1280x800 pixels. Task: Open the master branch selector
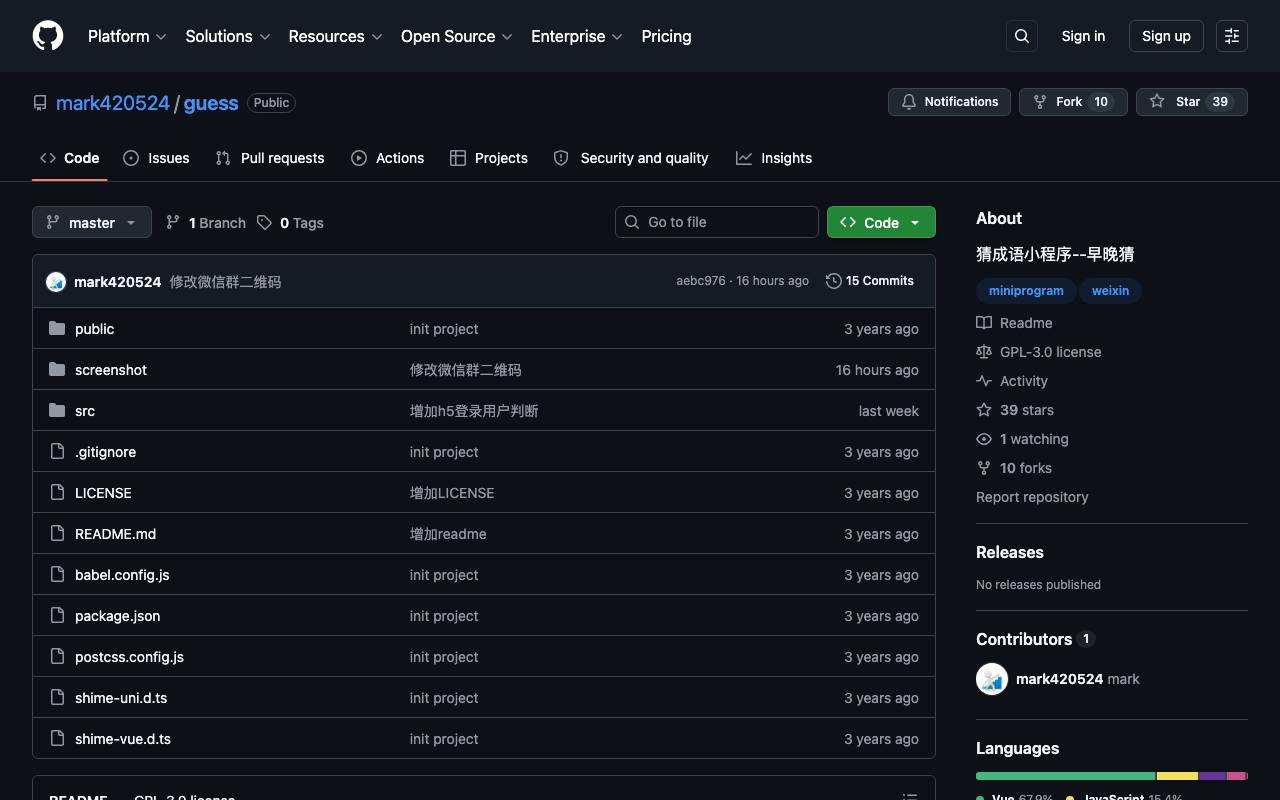[92, 222]
